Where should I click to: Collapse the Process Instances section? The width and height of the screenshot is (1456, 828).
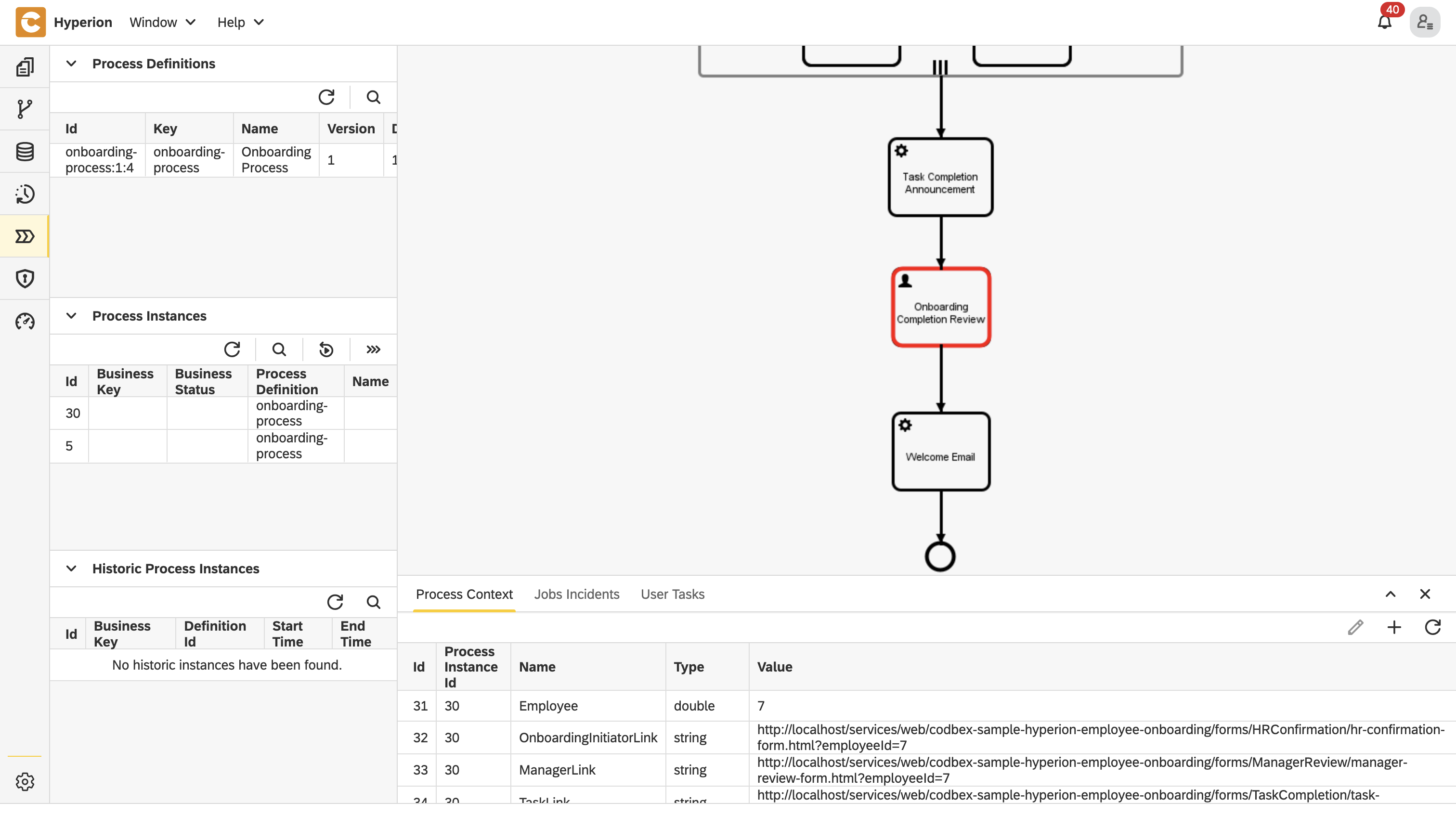coord(71,316)
